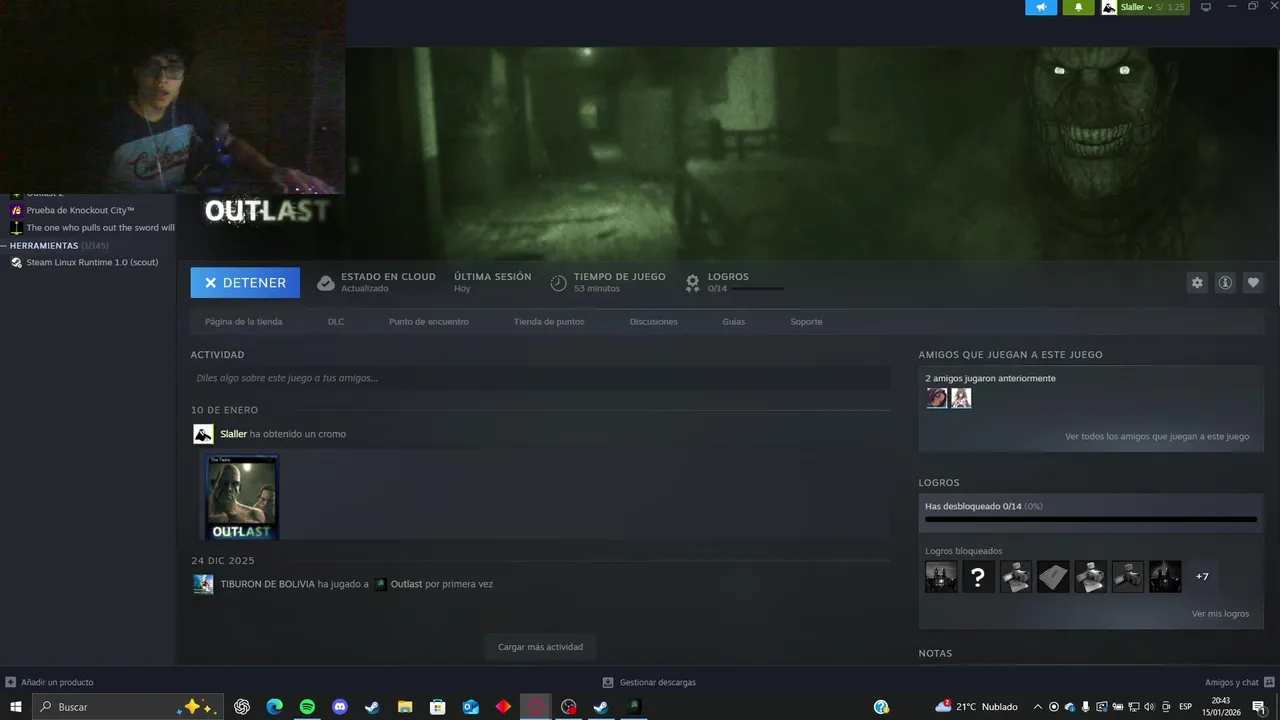
Task: Click the third locked achievement icon
Action: point(1016,577)
